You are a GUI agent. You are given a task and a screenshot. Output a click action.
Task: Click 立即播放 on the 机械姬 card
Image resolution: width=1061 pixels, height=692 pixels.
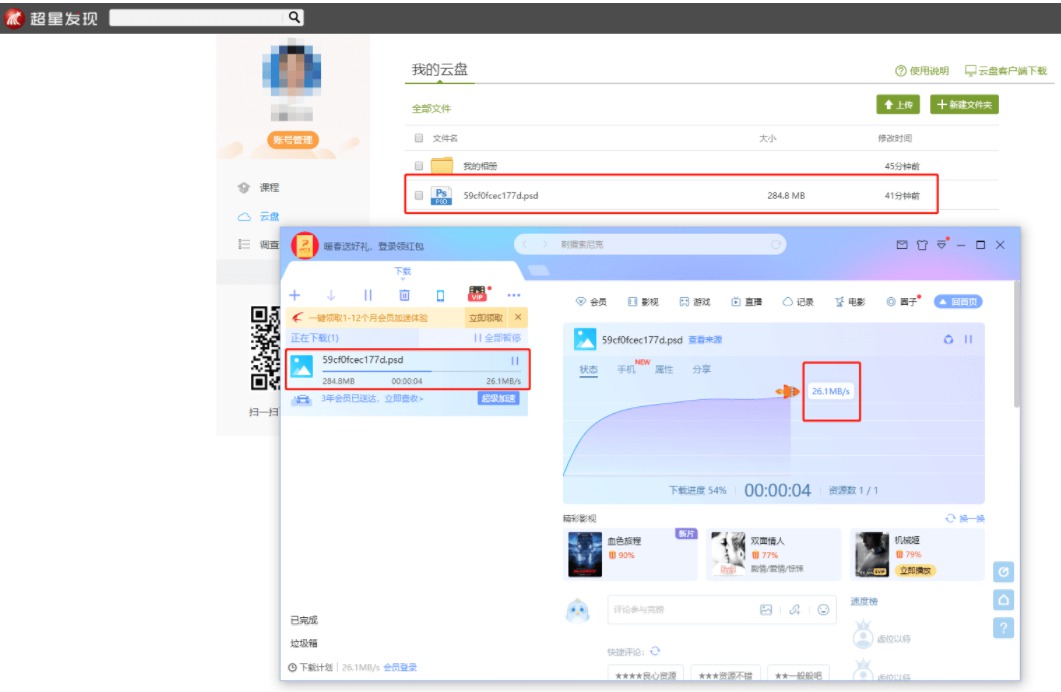click(x=915, y=570)
